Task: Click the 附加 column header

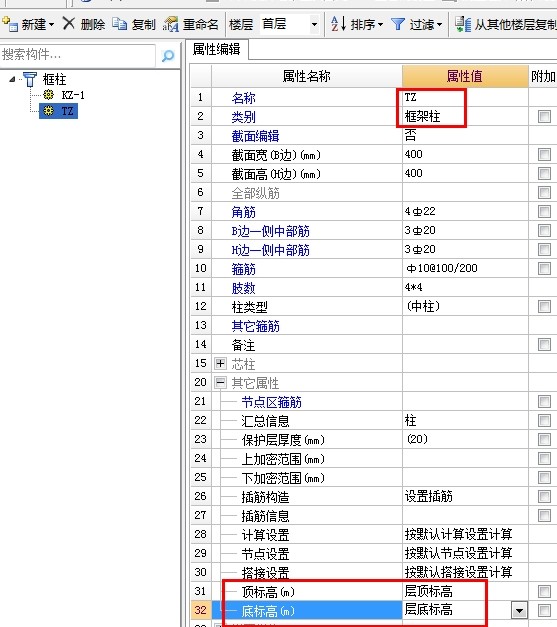Action: coord(543,76)
